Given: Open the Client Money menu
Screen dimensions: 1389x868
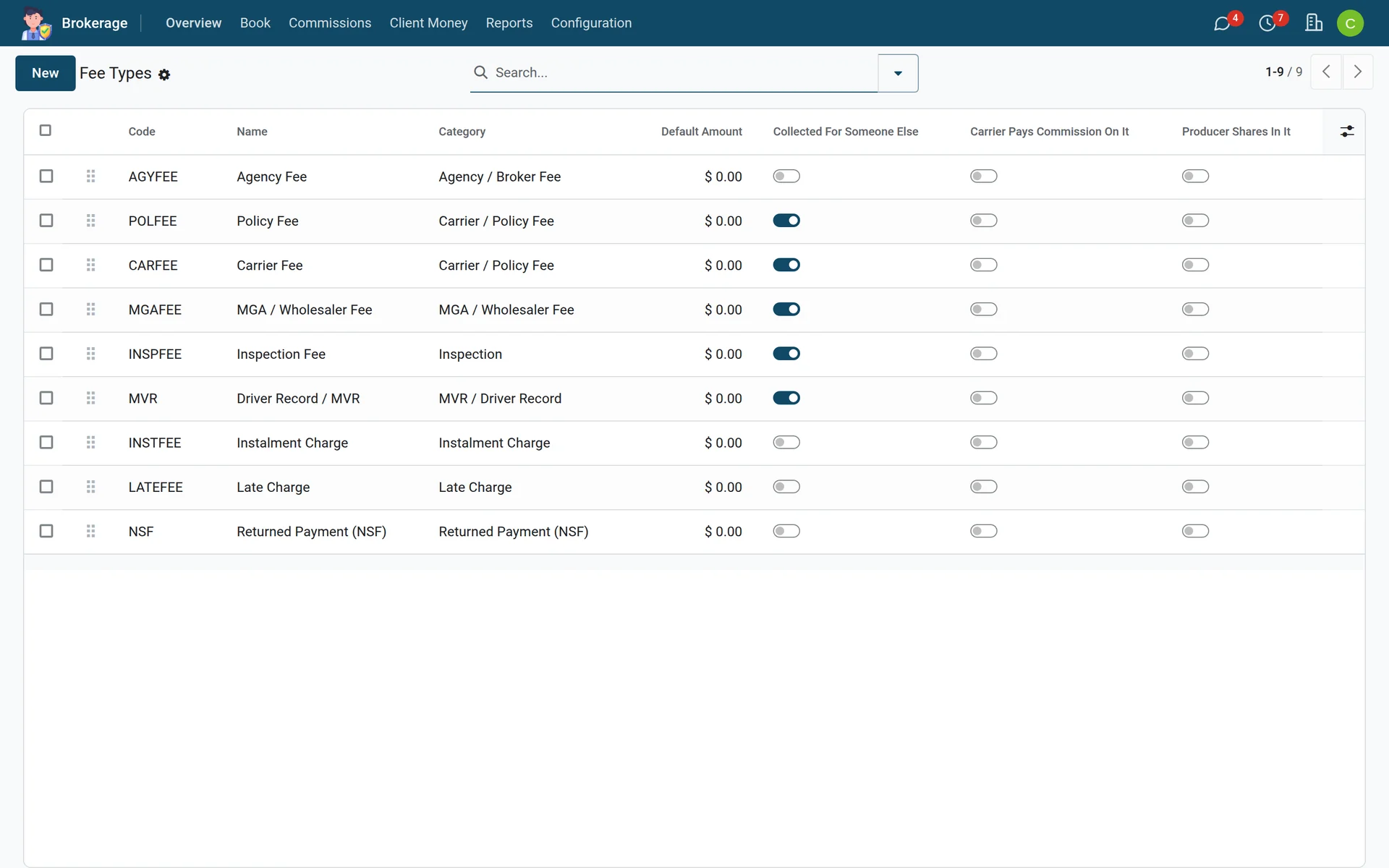Looking at the screenshot, I should click(x=428, y=23).
